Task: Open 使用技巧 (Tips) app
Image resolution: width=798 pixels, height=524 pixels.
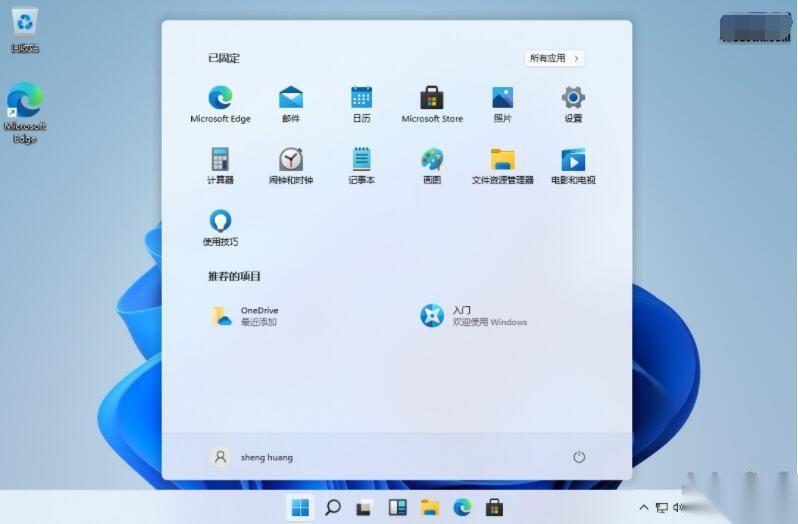Action: tap(220, 222)
